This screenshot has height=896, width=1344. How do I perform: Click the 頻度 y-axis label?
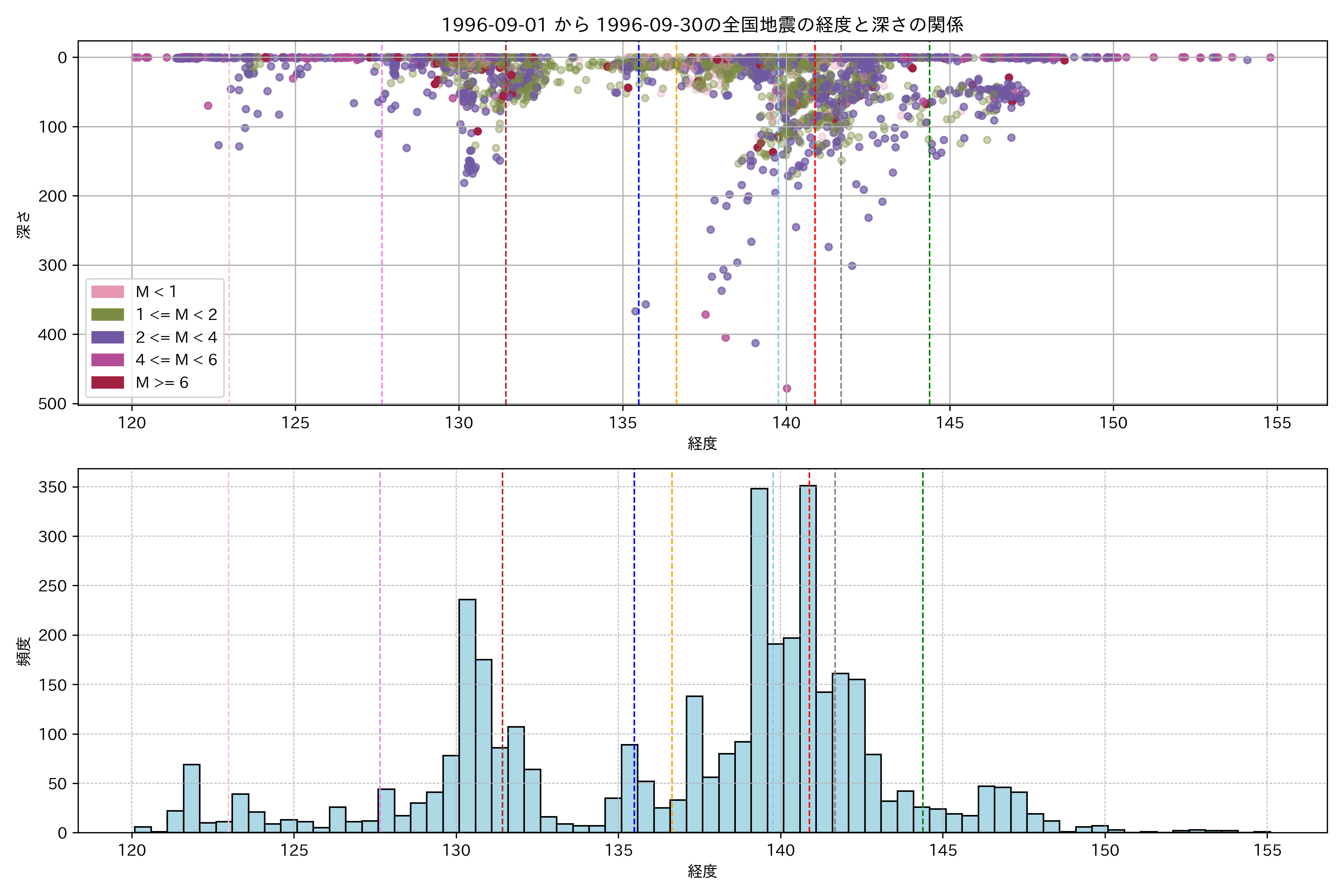pos(24,652)
